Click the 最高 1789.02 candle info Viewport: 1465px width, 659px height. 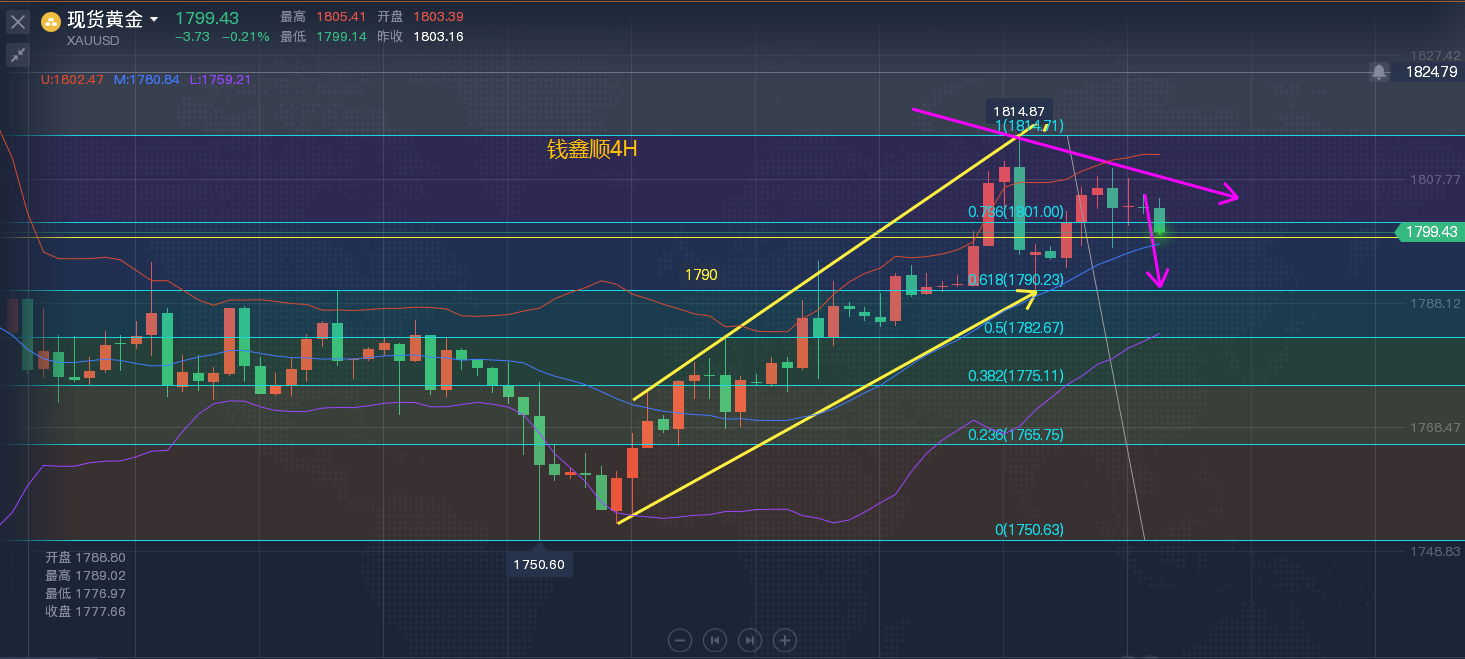tap(85, 575)
